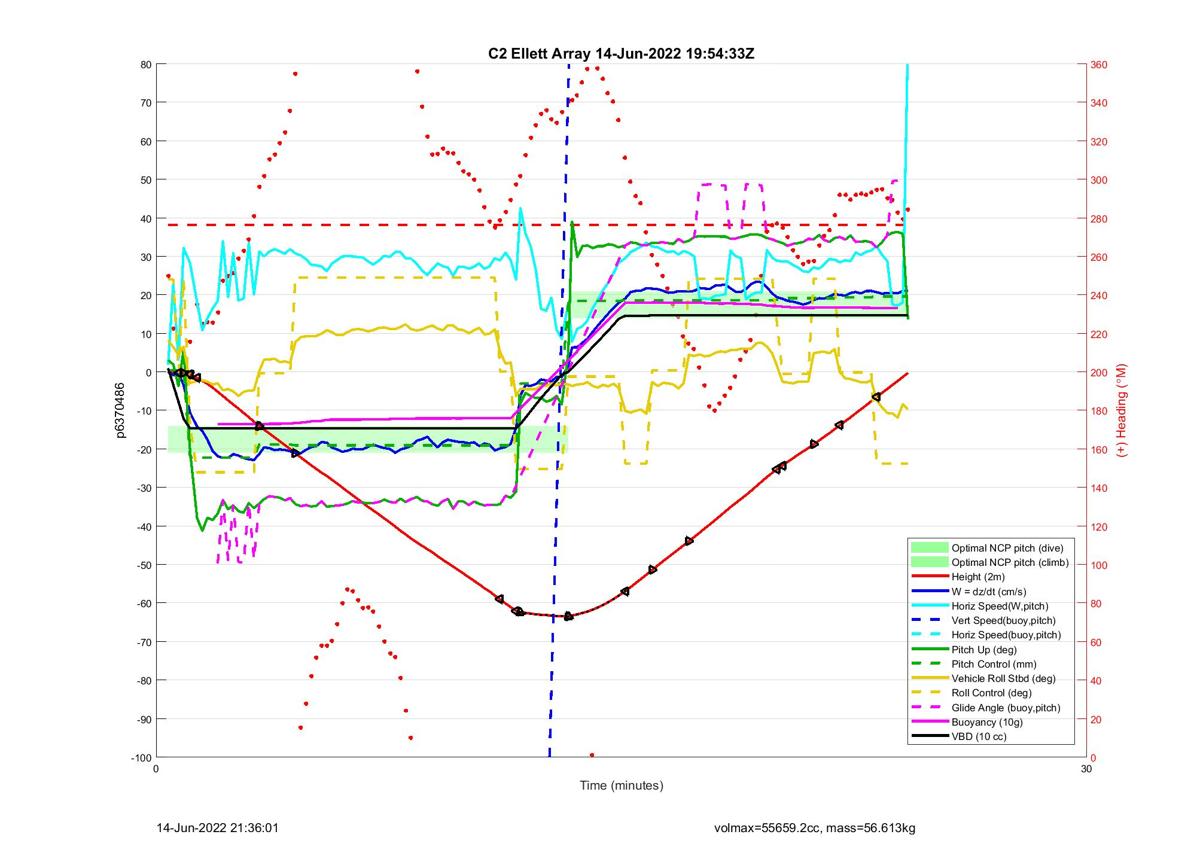Select the red '340' heading tick label
This screenshot has width=1200, height=851.
tap(1101, 103)
